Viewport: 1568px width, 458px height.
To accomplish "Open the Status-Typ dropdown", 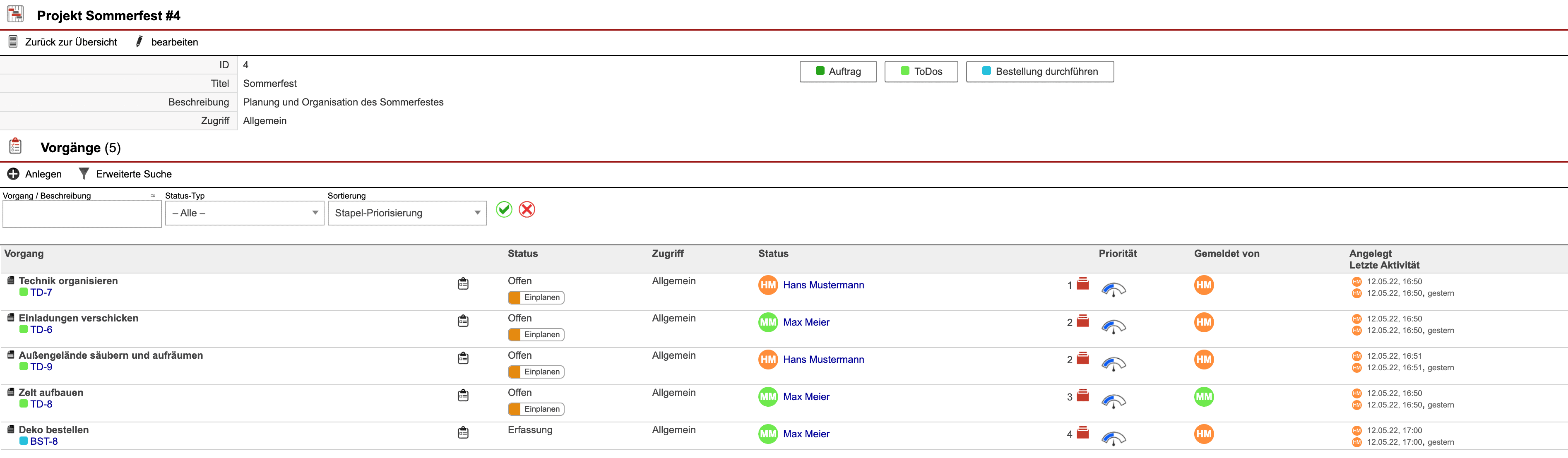I will tap(244, 213).
